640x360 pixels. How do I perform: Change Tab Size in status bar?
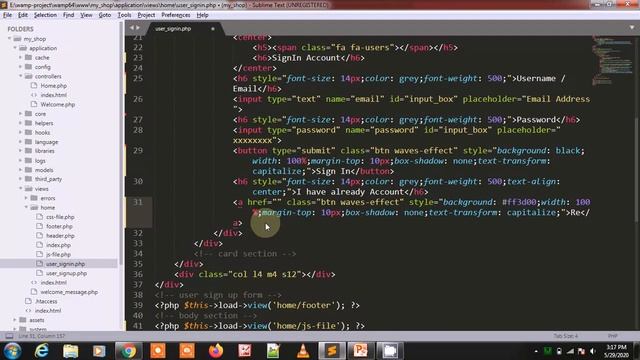(566, 336)
